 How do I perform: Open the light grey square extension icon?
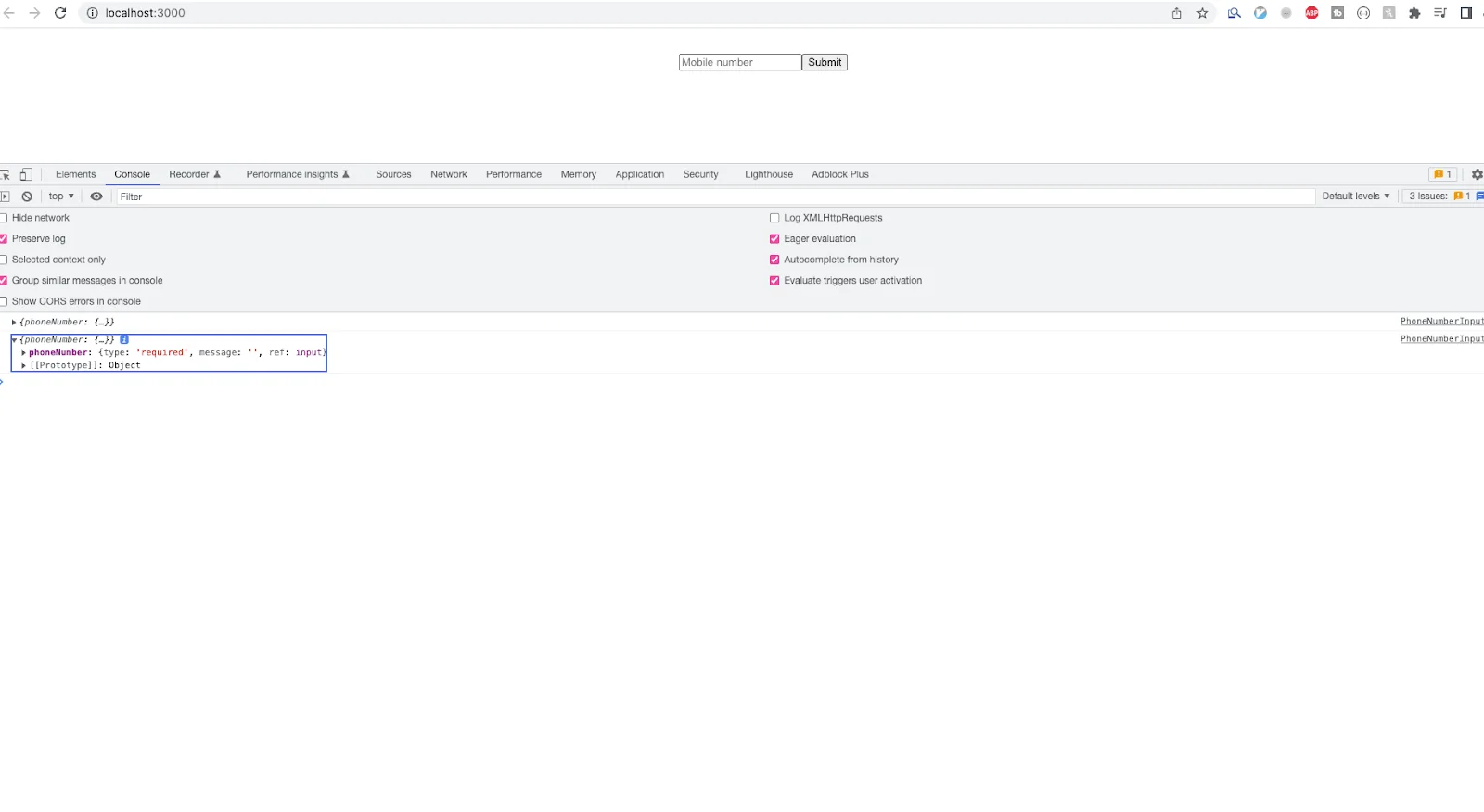[1388, 13]
